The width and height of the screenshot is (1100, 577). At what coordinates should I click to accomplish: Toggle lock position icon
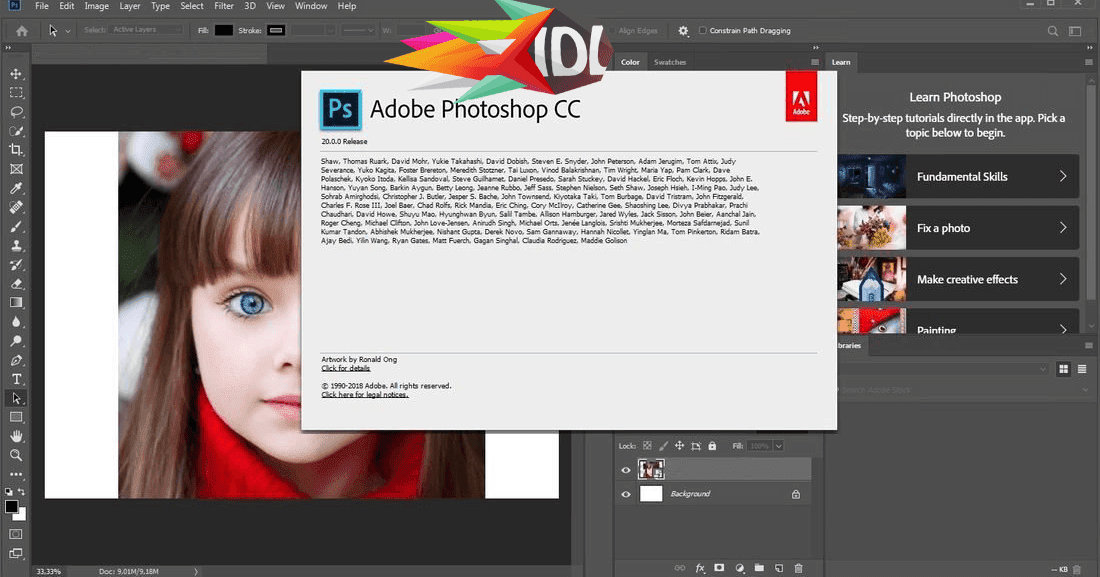(679, 446)
